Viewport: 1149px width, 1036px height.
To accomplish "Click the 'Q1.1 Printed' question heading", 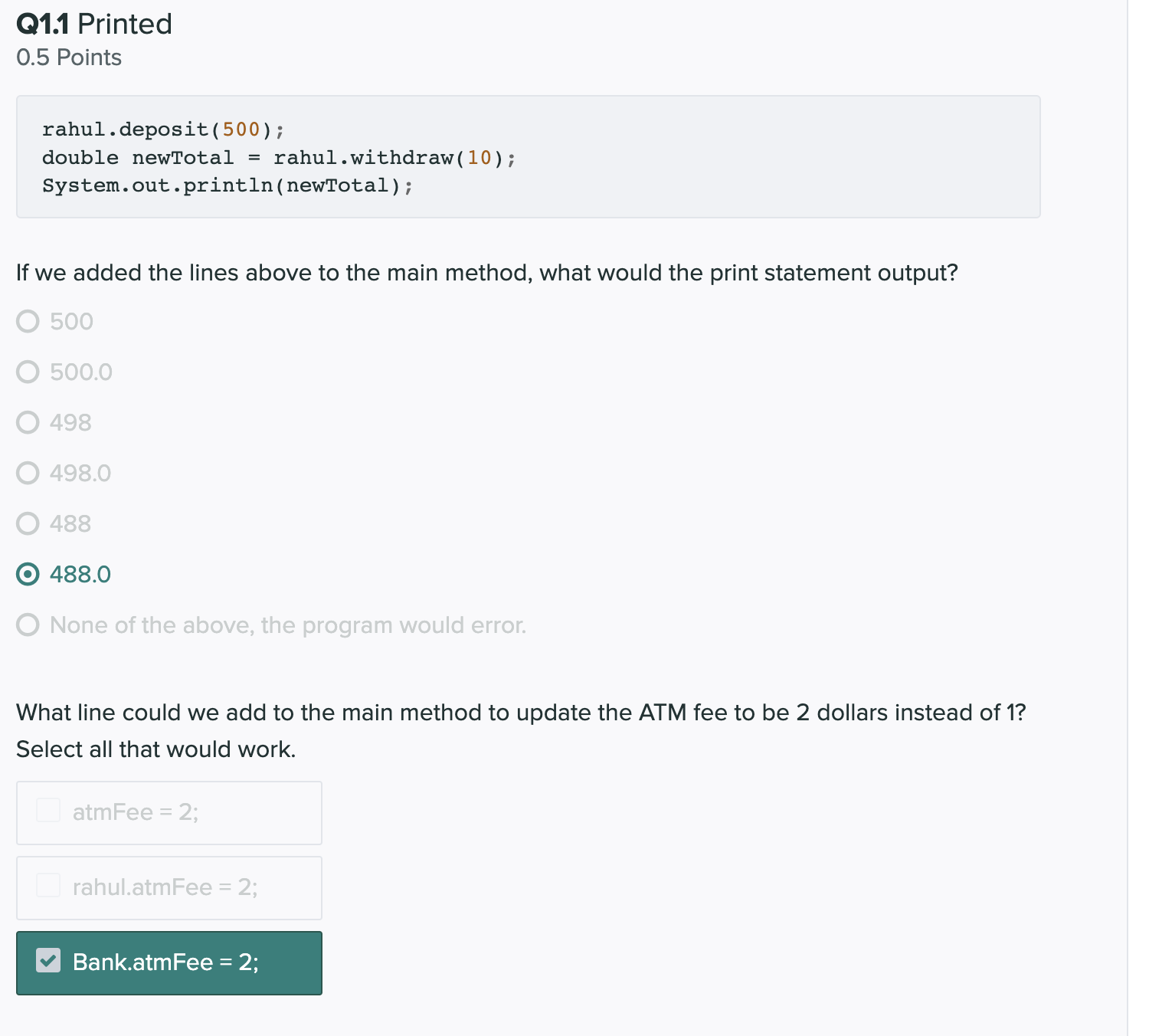I will point(94,24).
